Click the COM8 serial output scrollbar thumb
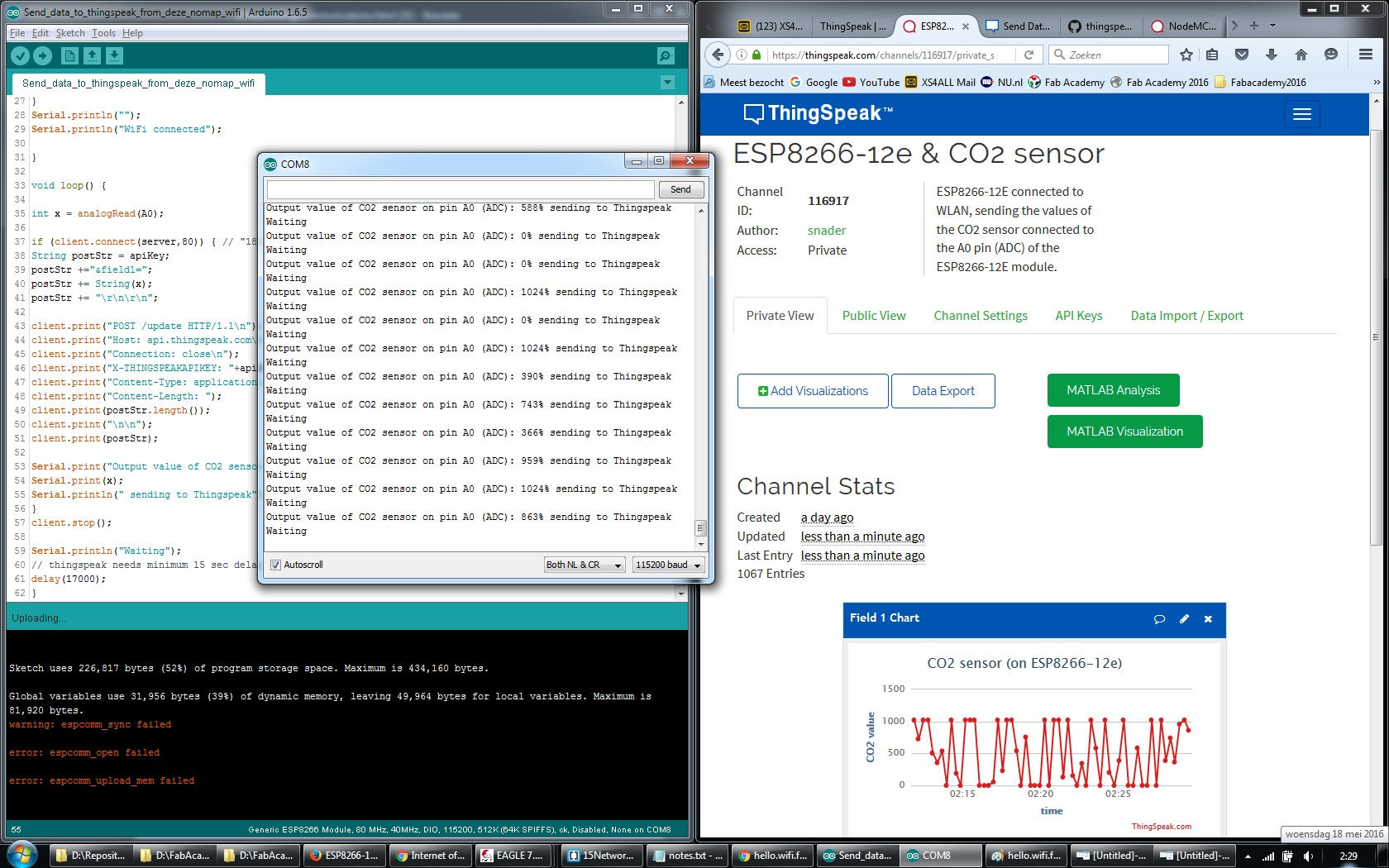This screenshot has width=1389, height=868. point(700,527)
